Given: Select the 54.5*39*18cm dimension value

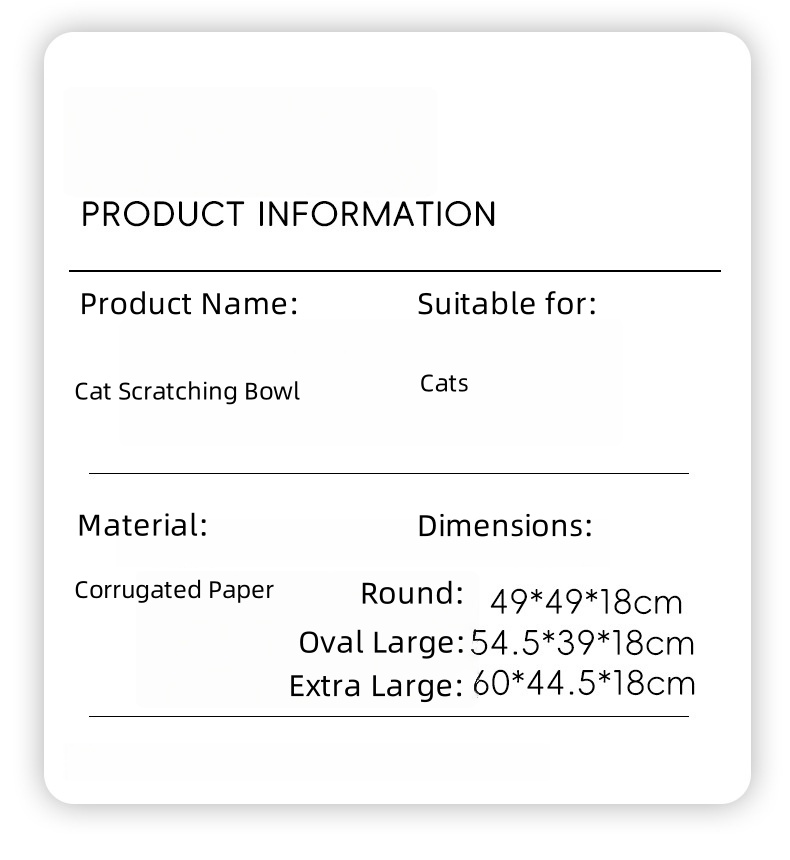Looking at the screenshot, I should point(582,643).
